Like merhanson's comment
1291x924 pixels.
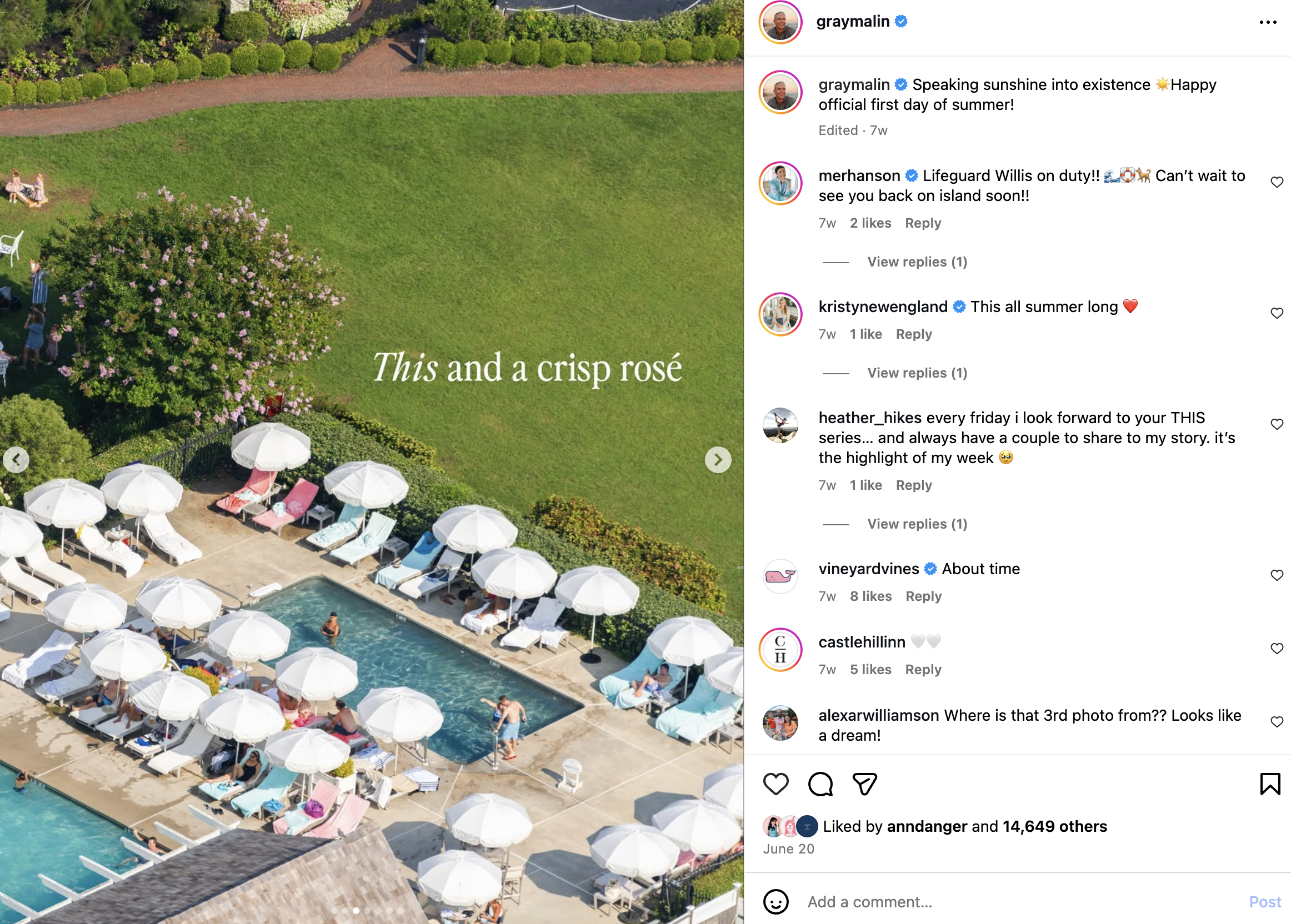[1277, 182]
